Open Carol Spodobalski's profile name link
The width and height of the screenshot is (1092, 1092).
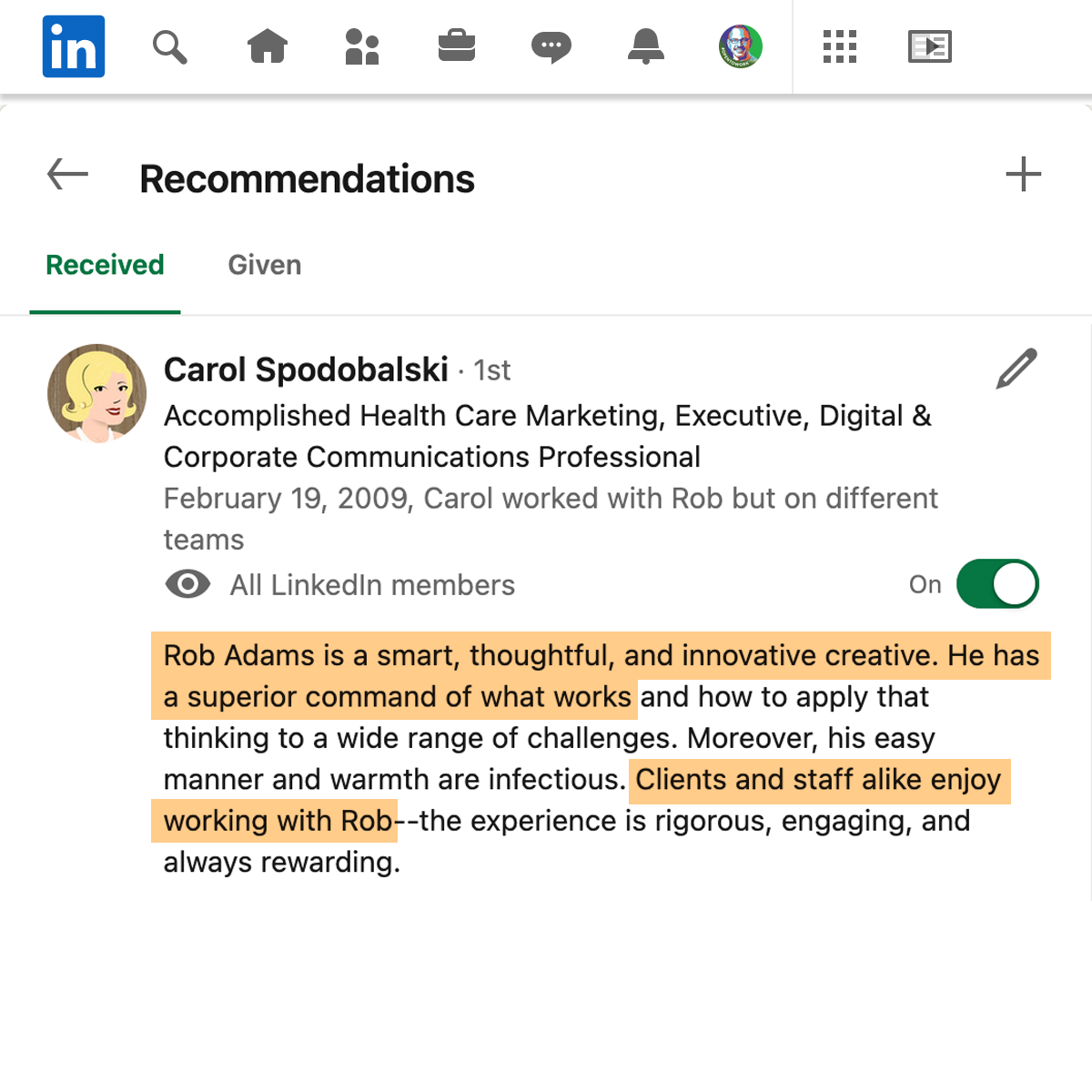coord(306,370)
